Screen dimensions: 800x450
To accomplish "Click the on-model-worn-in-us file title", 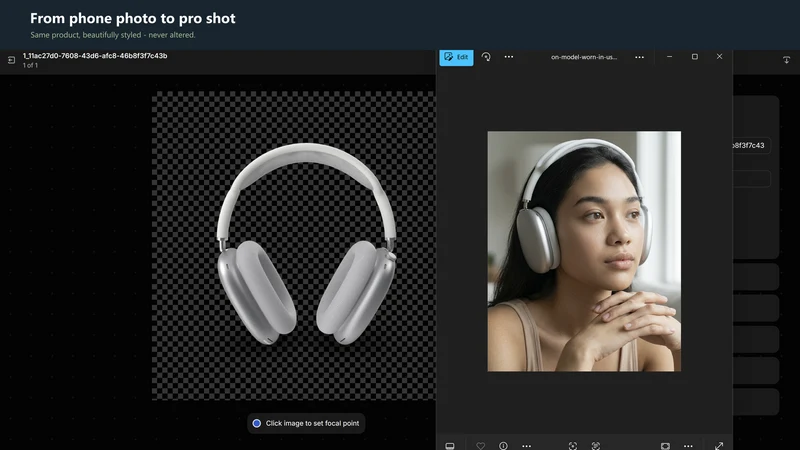I will pyautogui.click(x=584, y=57).
